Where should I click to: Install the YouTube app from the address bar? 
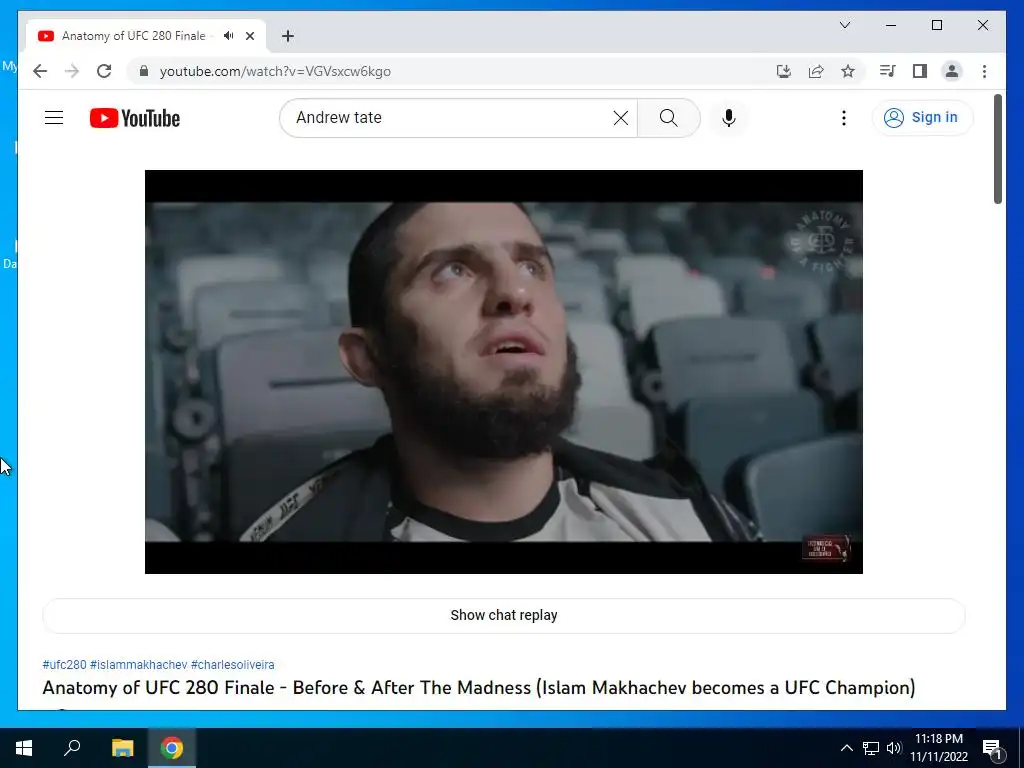pyautogui.click(x=784, y=71)
